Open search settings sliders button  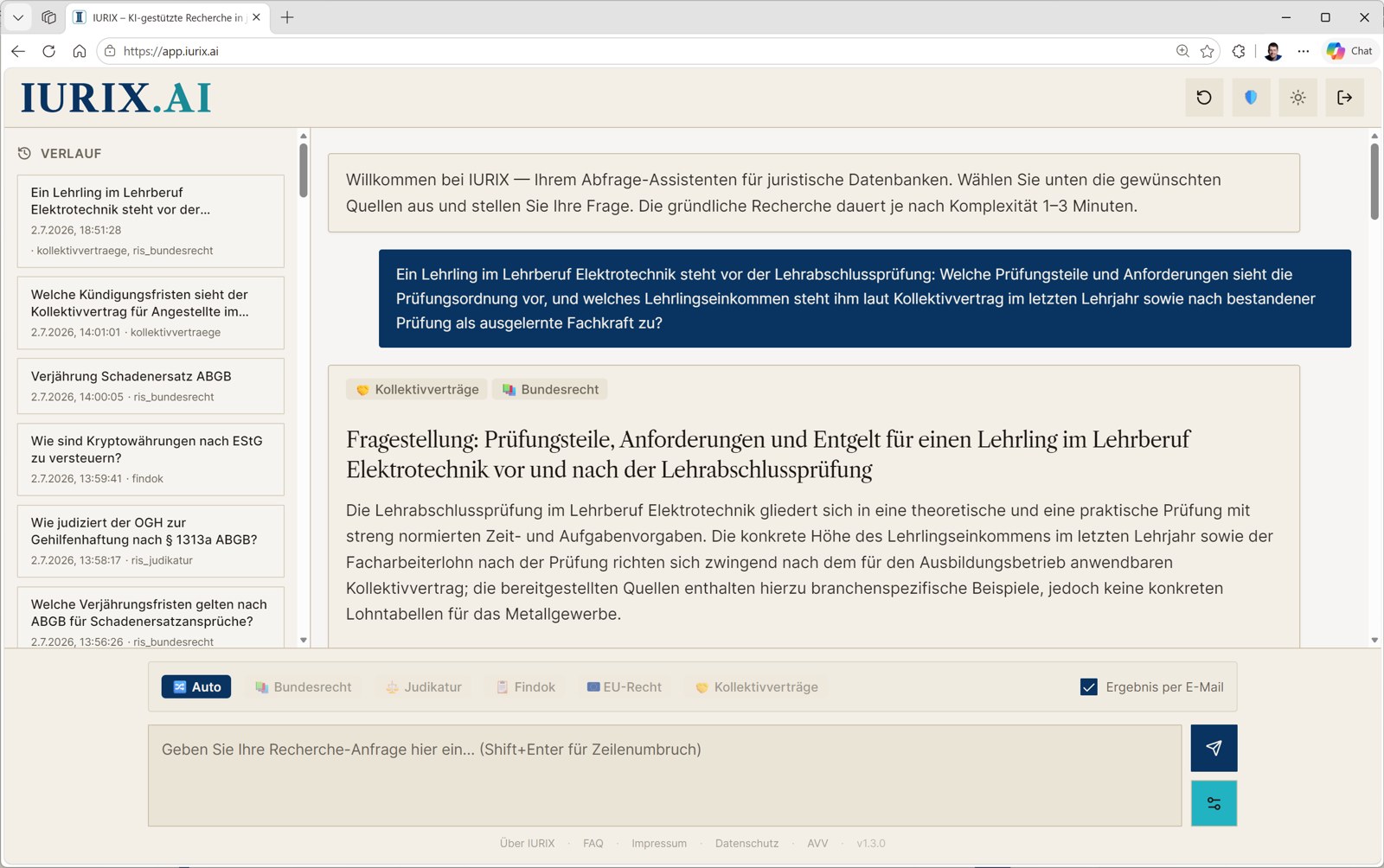pyautogui.click(x=1214, y=803)
